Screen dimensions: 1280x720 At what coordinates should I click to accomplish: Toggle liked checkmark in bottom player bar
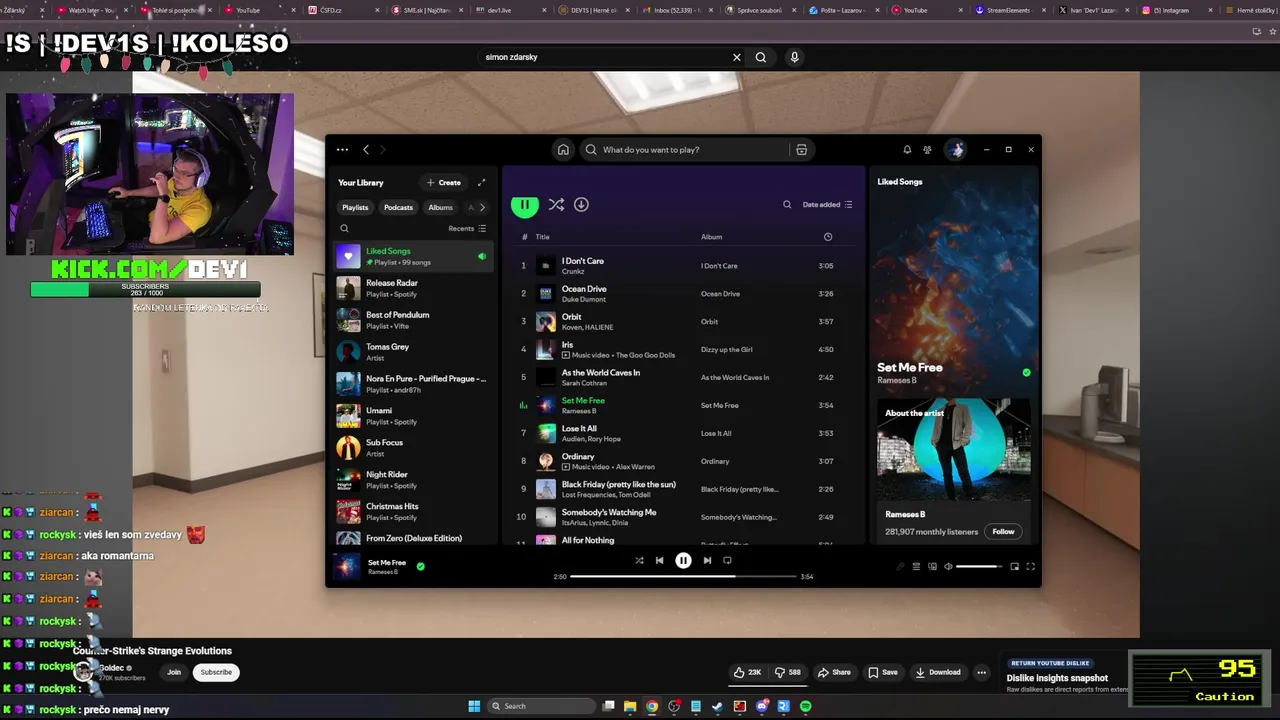pyautogui.click(x=420, y=566)
